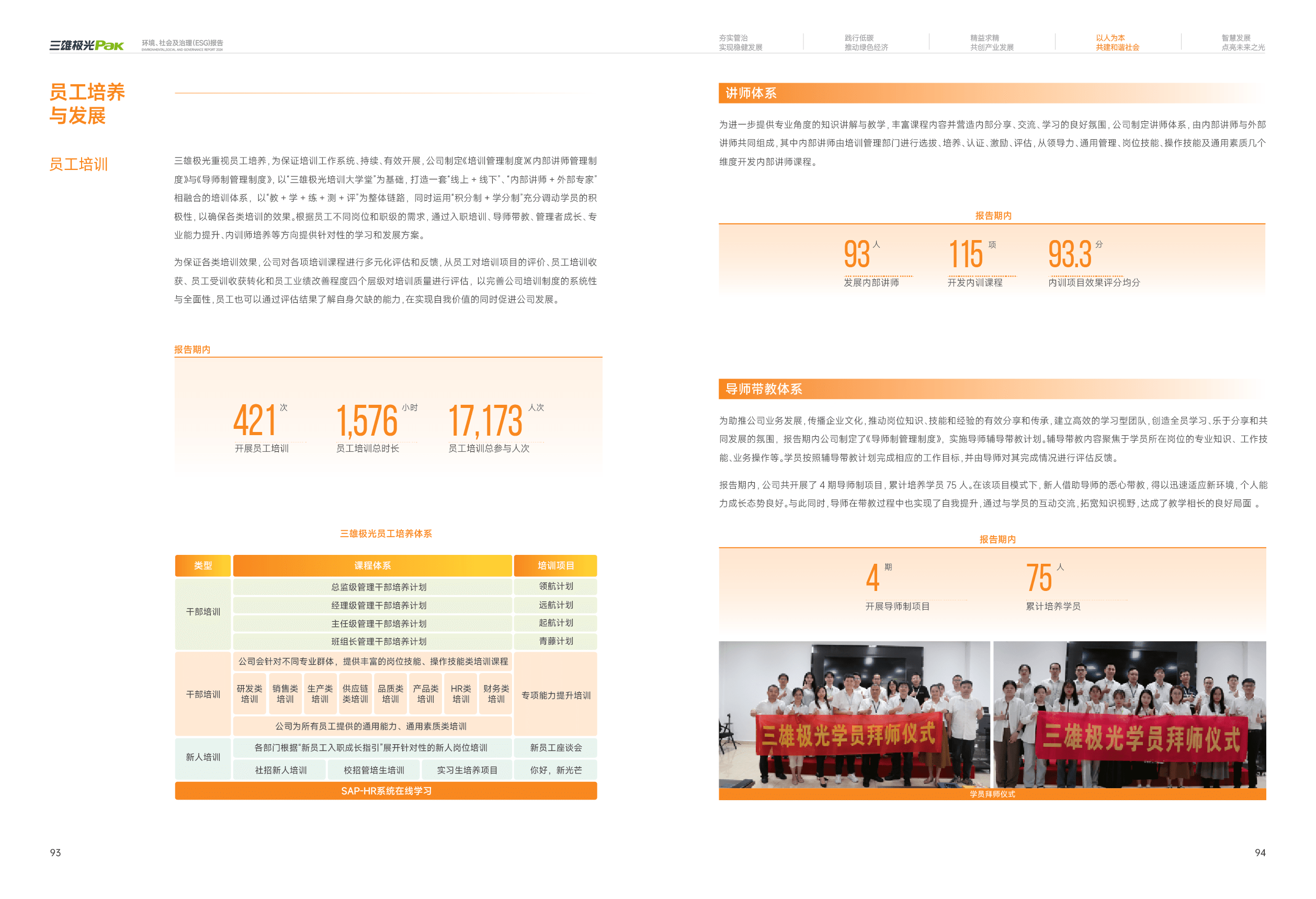Select the 领航计划 table cell
The width and height of the screenshot is (1316, 899).
point(555,586)
